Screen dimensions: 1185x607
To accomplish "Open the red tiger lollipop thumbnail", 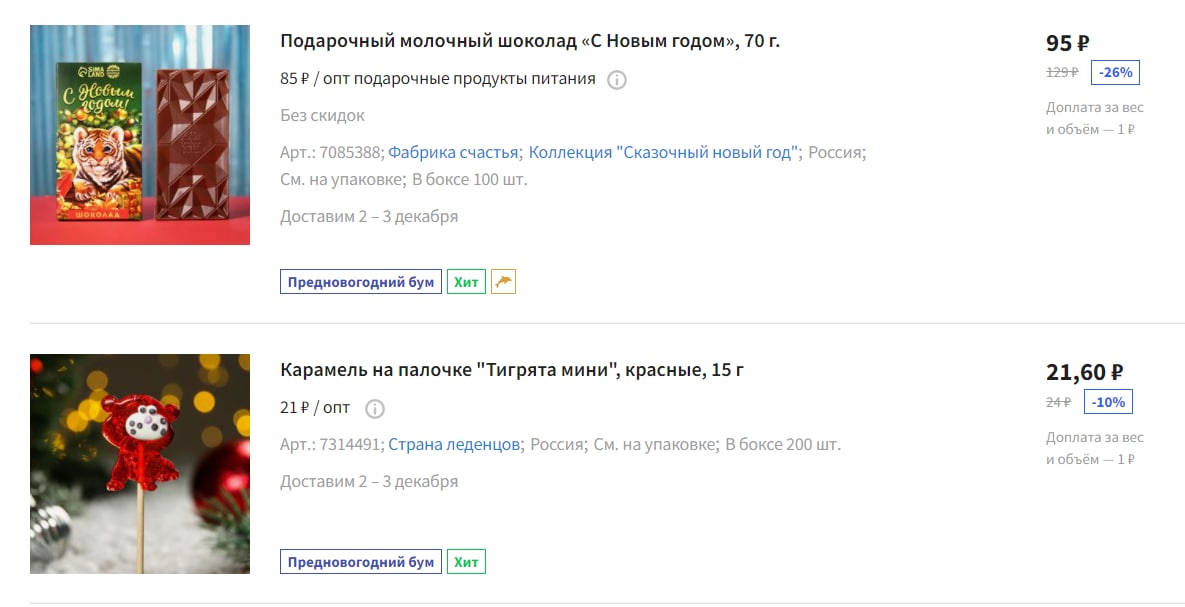I will coord(140,463).
